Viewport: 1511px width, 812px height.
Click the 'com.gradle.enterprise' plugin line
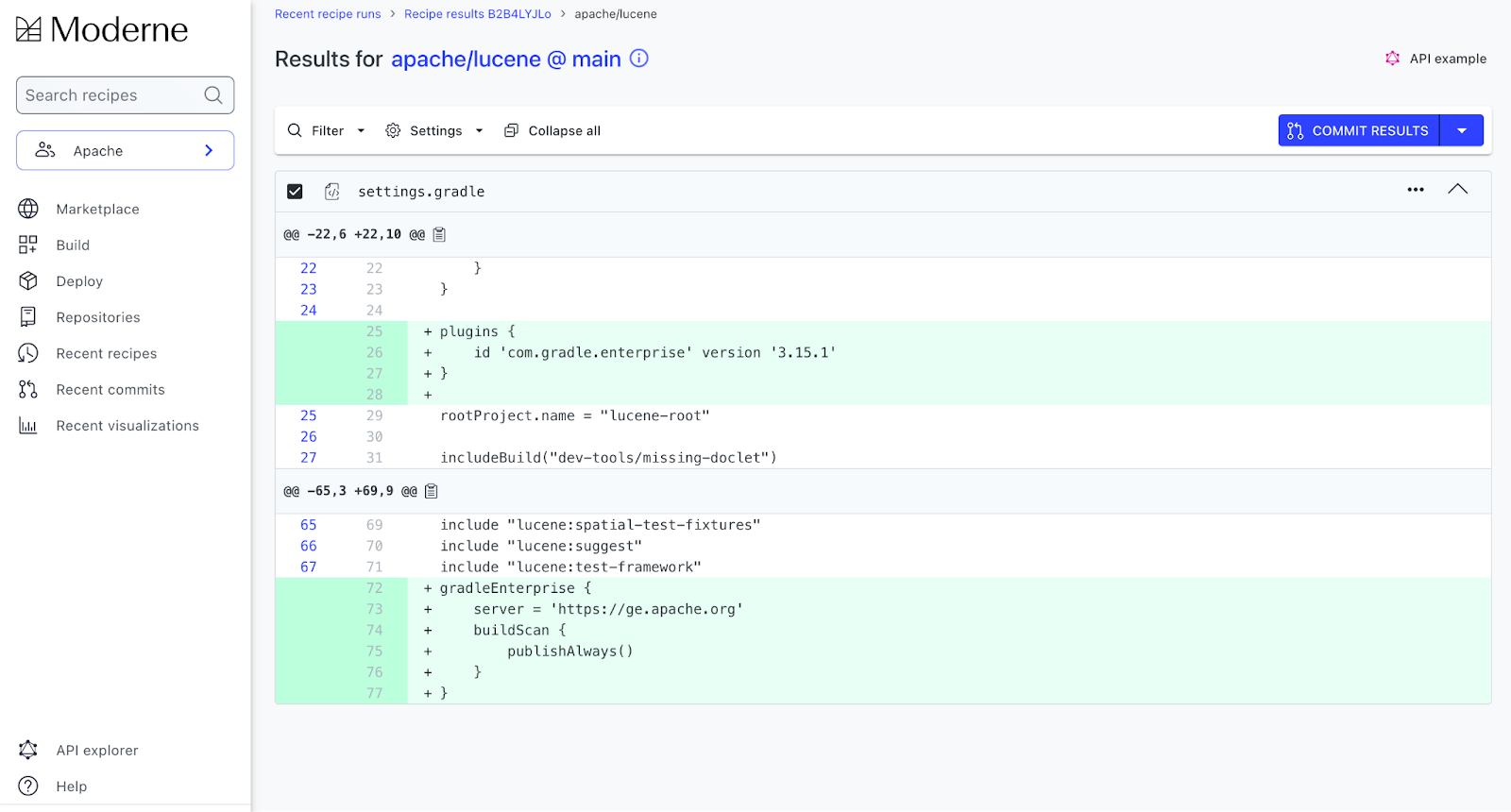coord(654,352)
